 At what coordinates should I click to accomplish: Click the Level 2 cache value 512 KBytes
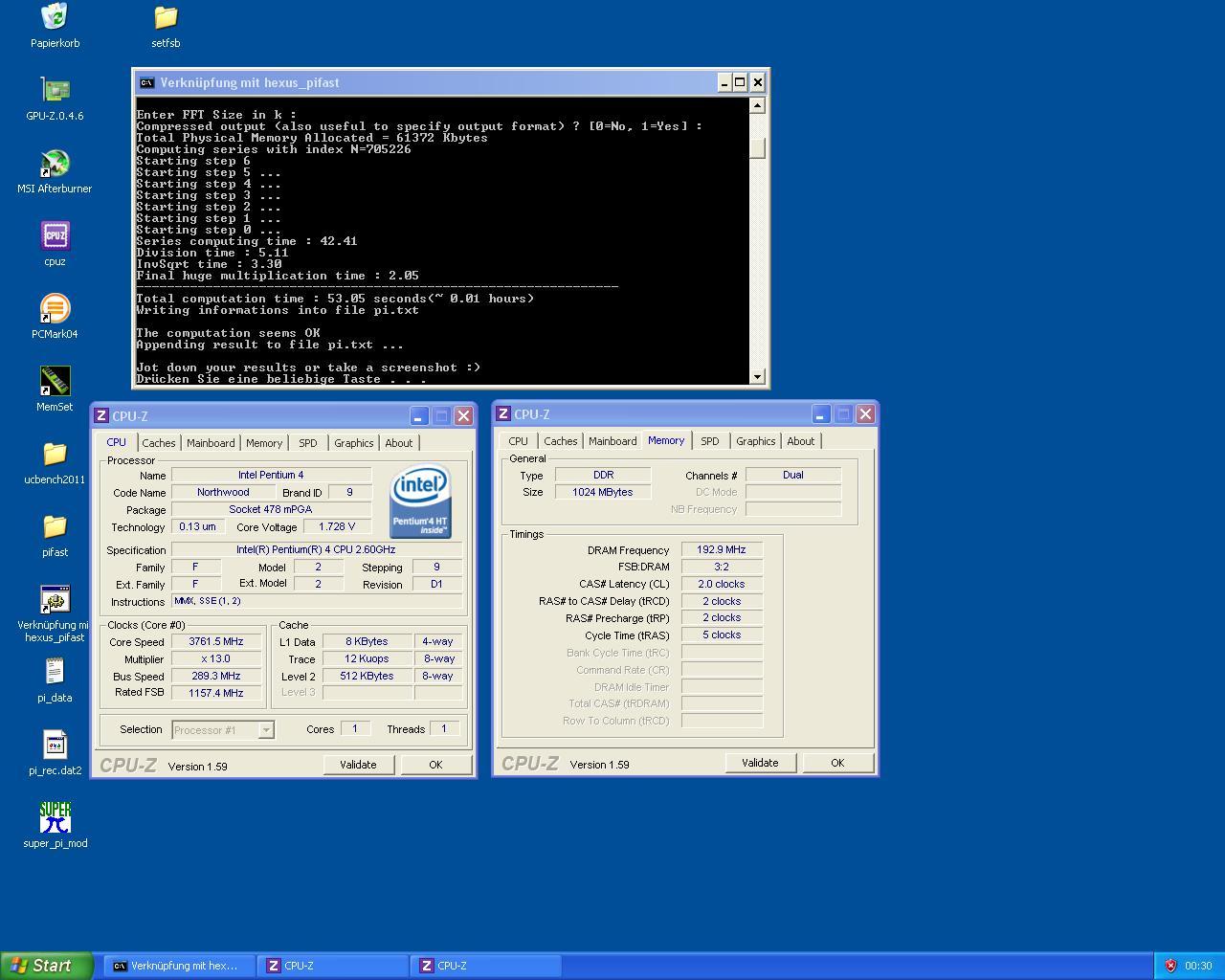coord(367,676)
